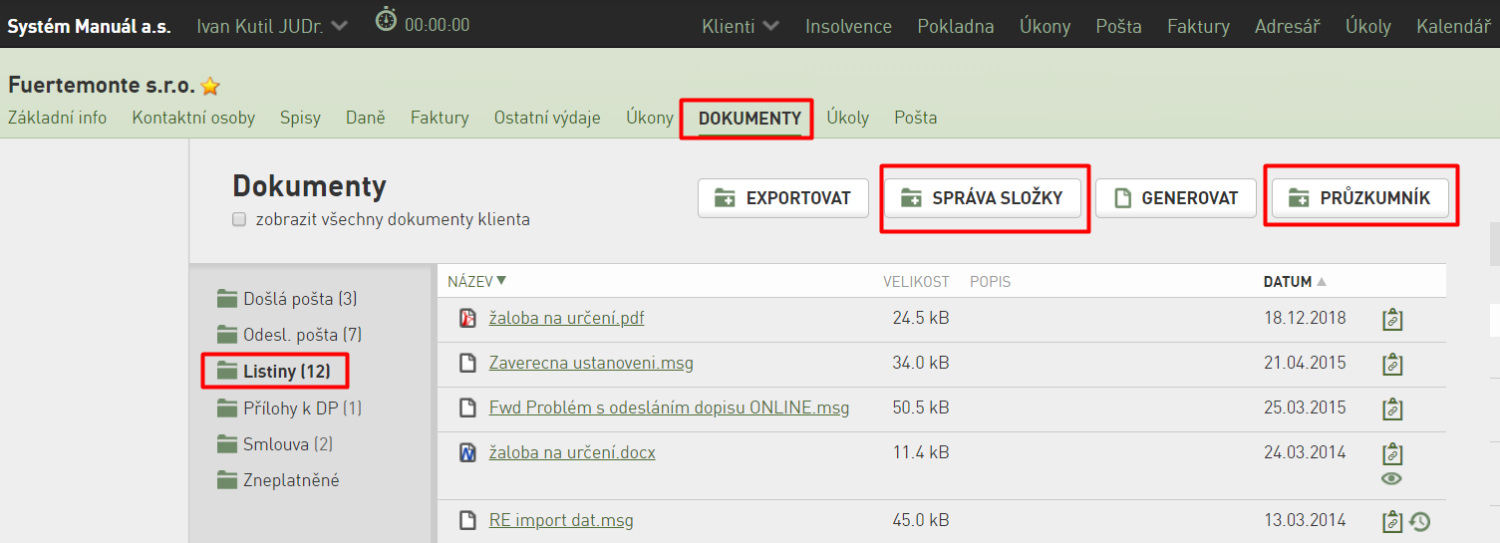Click the Word file icon of žaloba na určení.docx

tap(467, 453)
